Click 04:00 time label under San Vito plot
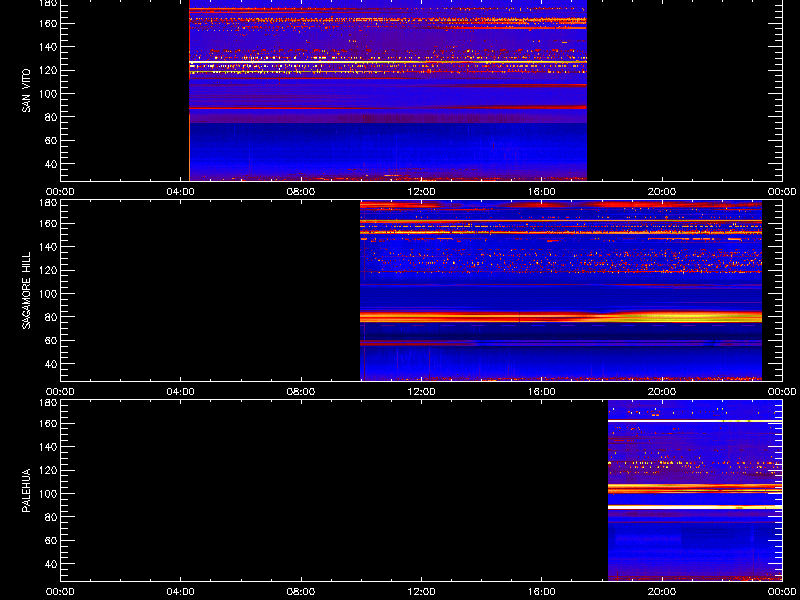The height and width of the screenshot is (600, 800). click(x=181, y=192)
